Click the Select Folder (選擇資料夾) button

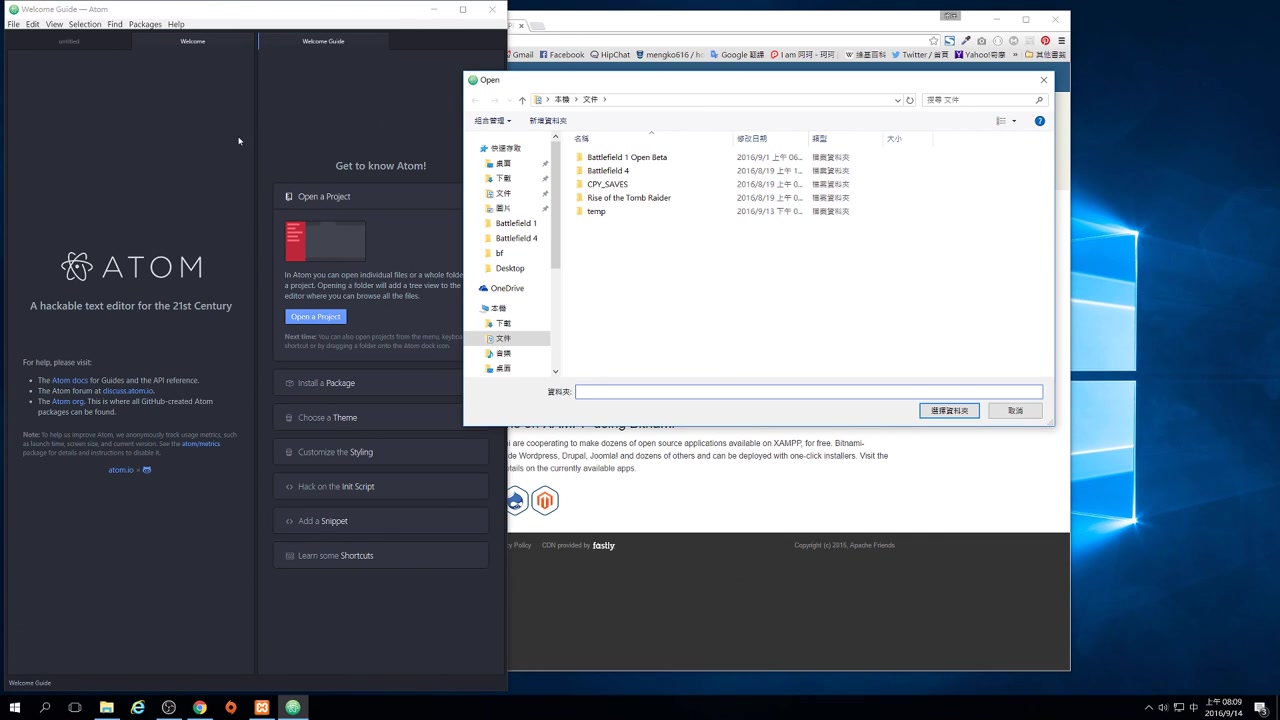pos(949,411)
